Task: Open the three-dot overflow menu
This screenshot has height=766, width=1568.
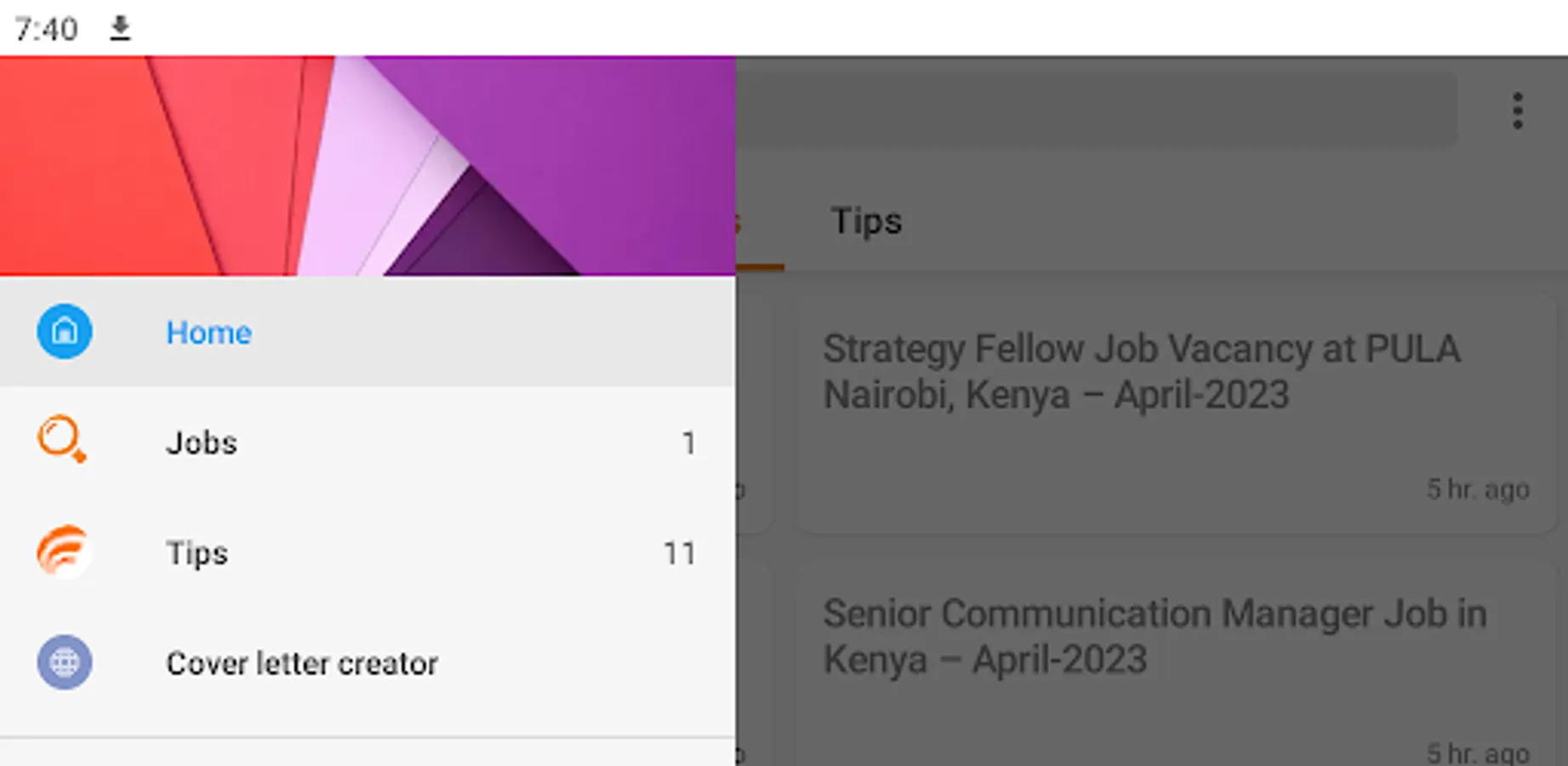Action: point(1517,111)
